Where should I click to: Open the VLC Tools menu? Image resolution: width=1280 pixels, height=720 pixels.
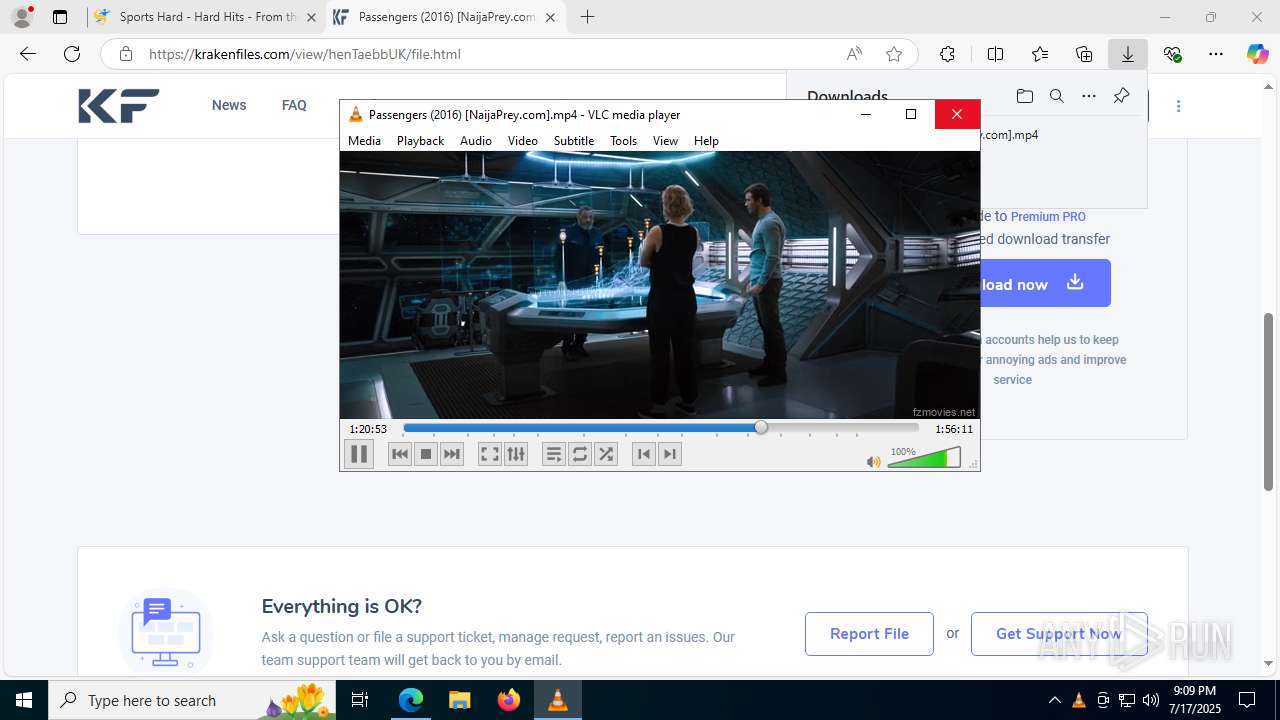pyautogui.click(x=623, y=141)
